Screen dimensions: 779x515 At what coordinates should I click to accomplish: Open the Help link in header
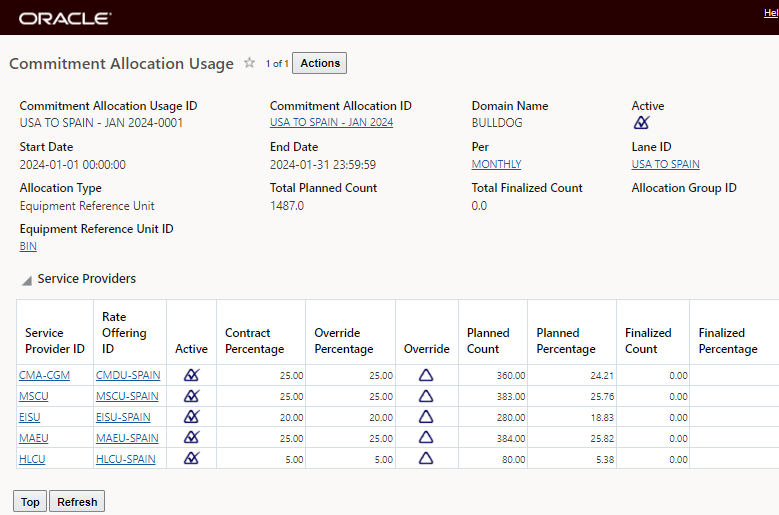771,13
